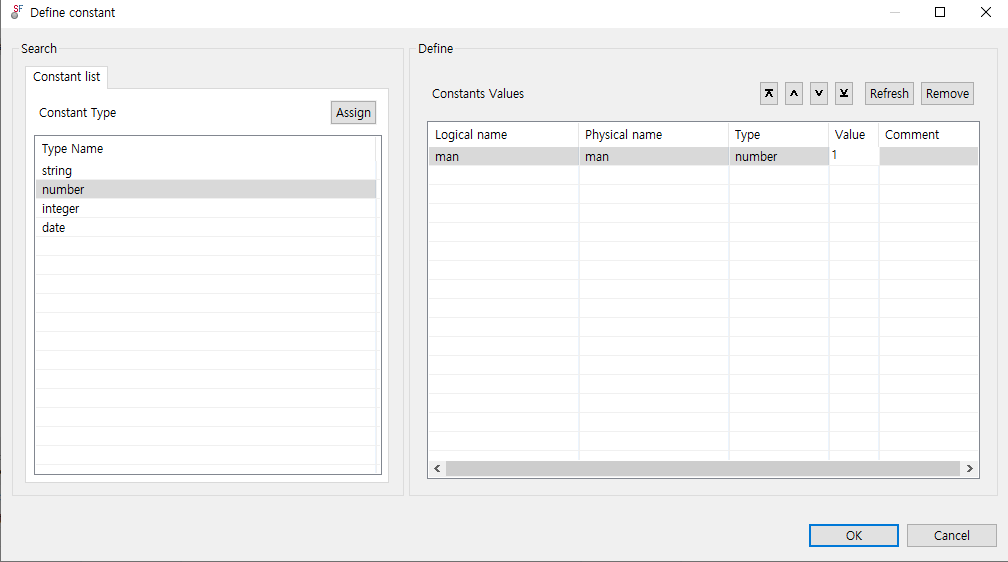Click the Value cell containing 1
1008x562 pixels.
[x=853, y=156]
